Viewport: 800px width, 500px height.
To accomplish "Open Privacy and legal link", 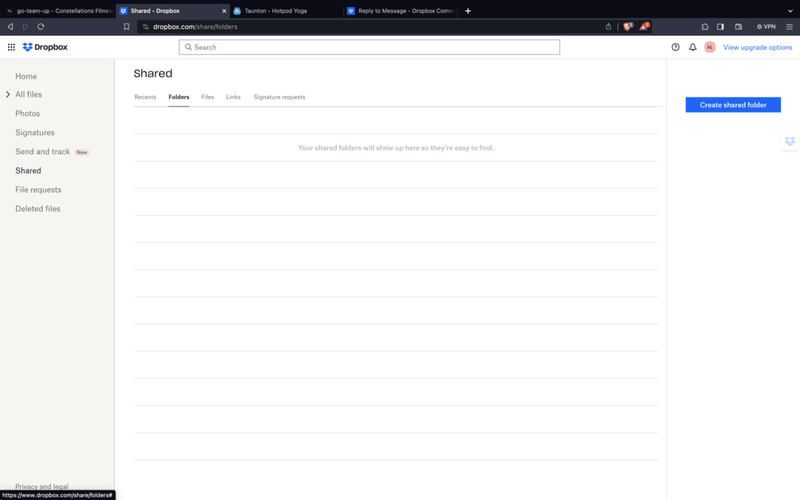I will click(41, 486).
